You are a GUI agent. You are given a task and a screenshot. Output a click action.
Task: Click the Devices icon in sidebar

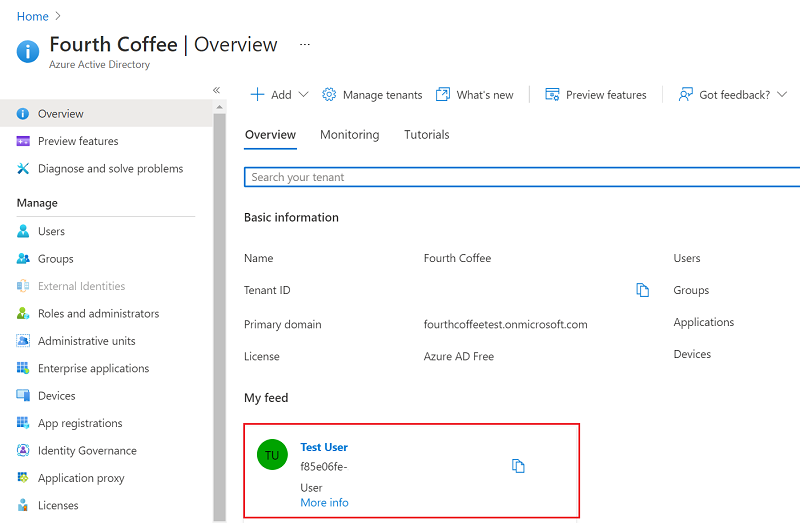[x=23, y=395]
